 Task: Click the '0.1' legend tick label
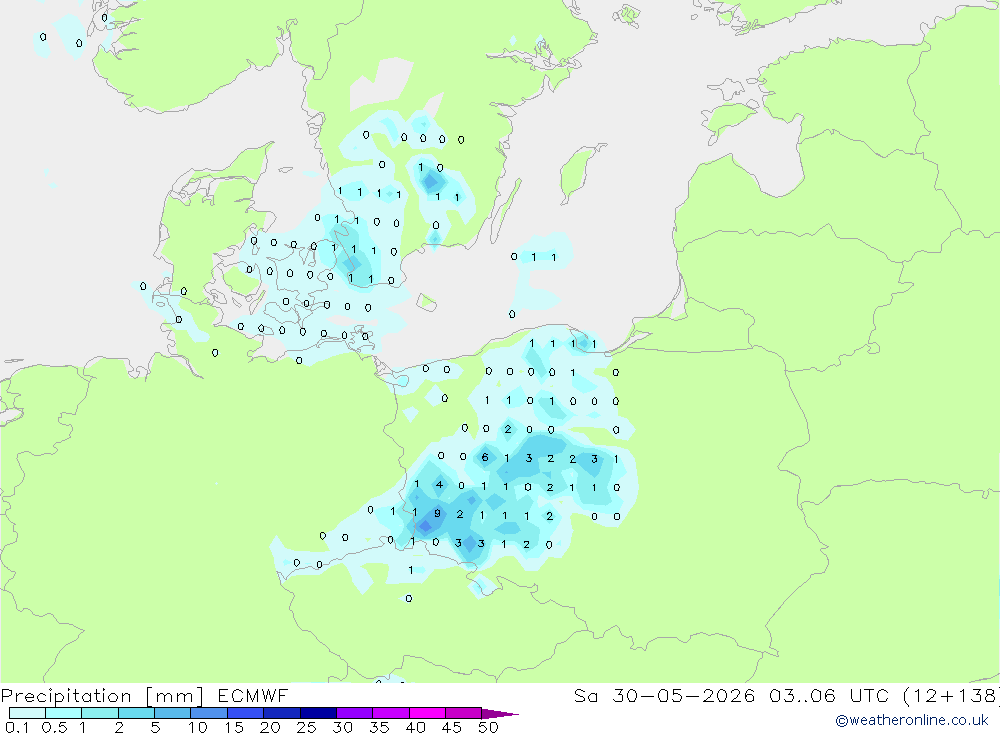click(17, 727)
